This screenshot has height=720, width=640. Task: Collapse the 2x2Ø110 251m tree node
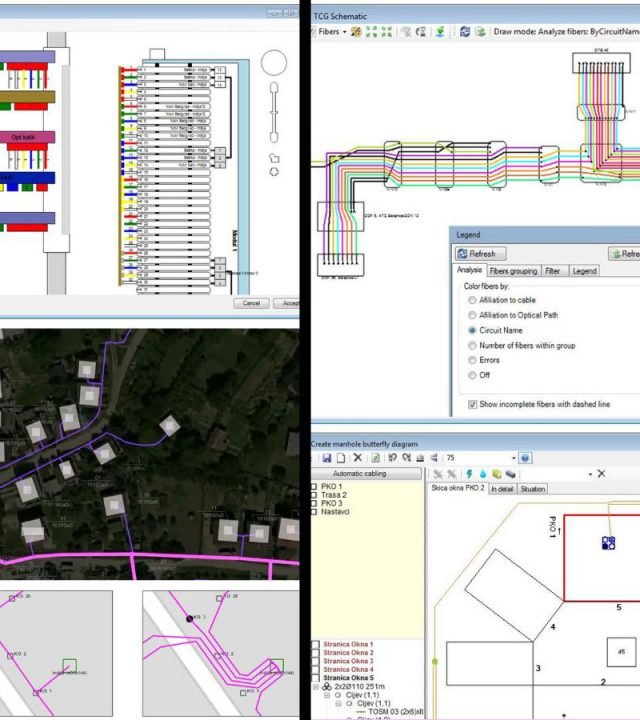(x=316, y=686)
